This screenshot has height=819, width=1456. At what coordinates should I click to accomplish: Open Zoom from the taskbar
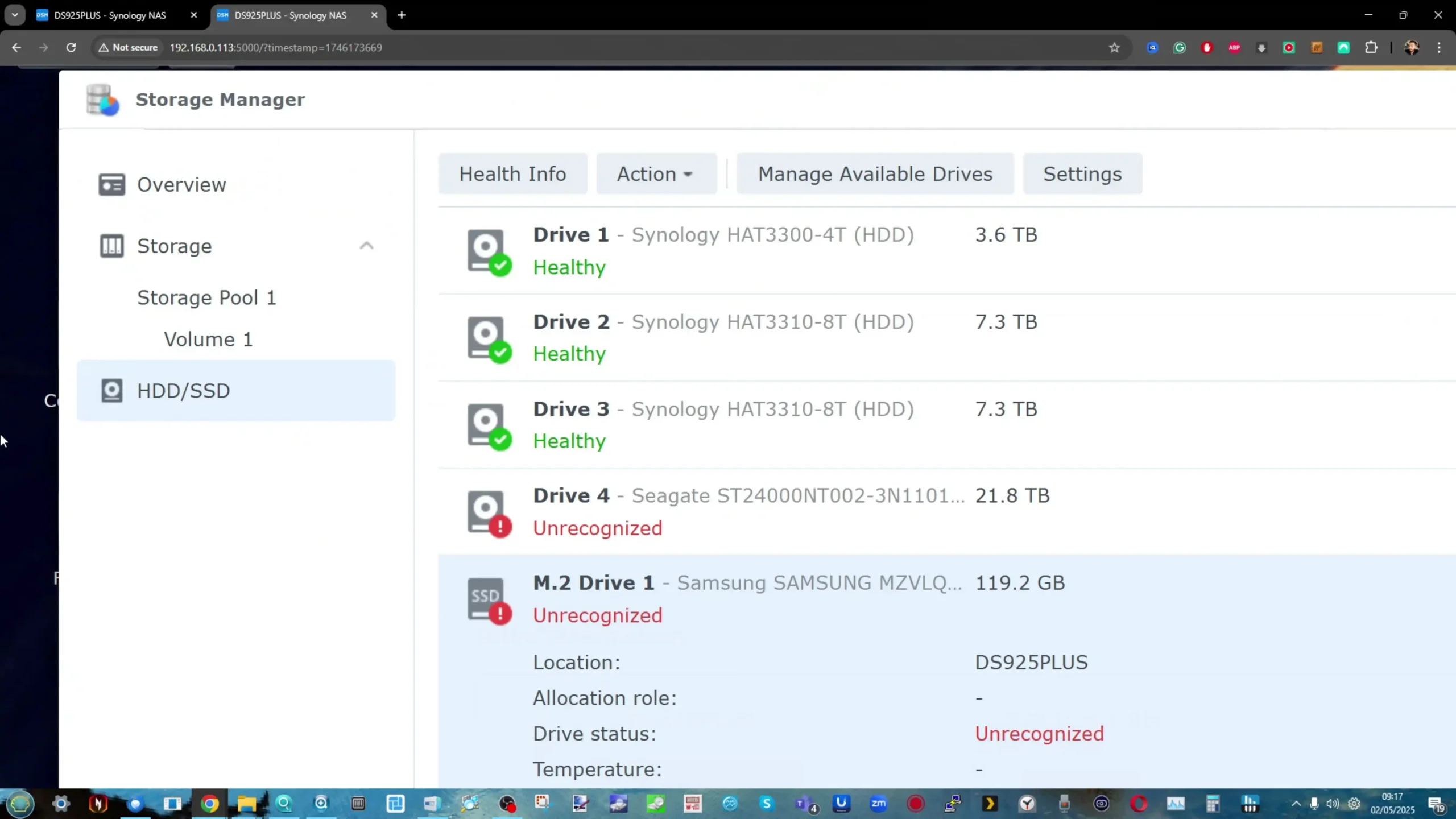878,804
